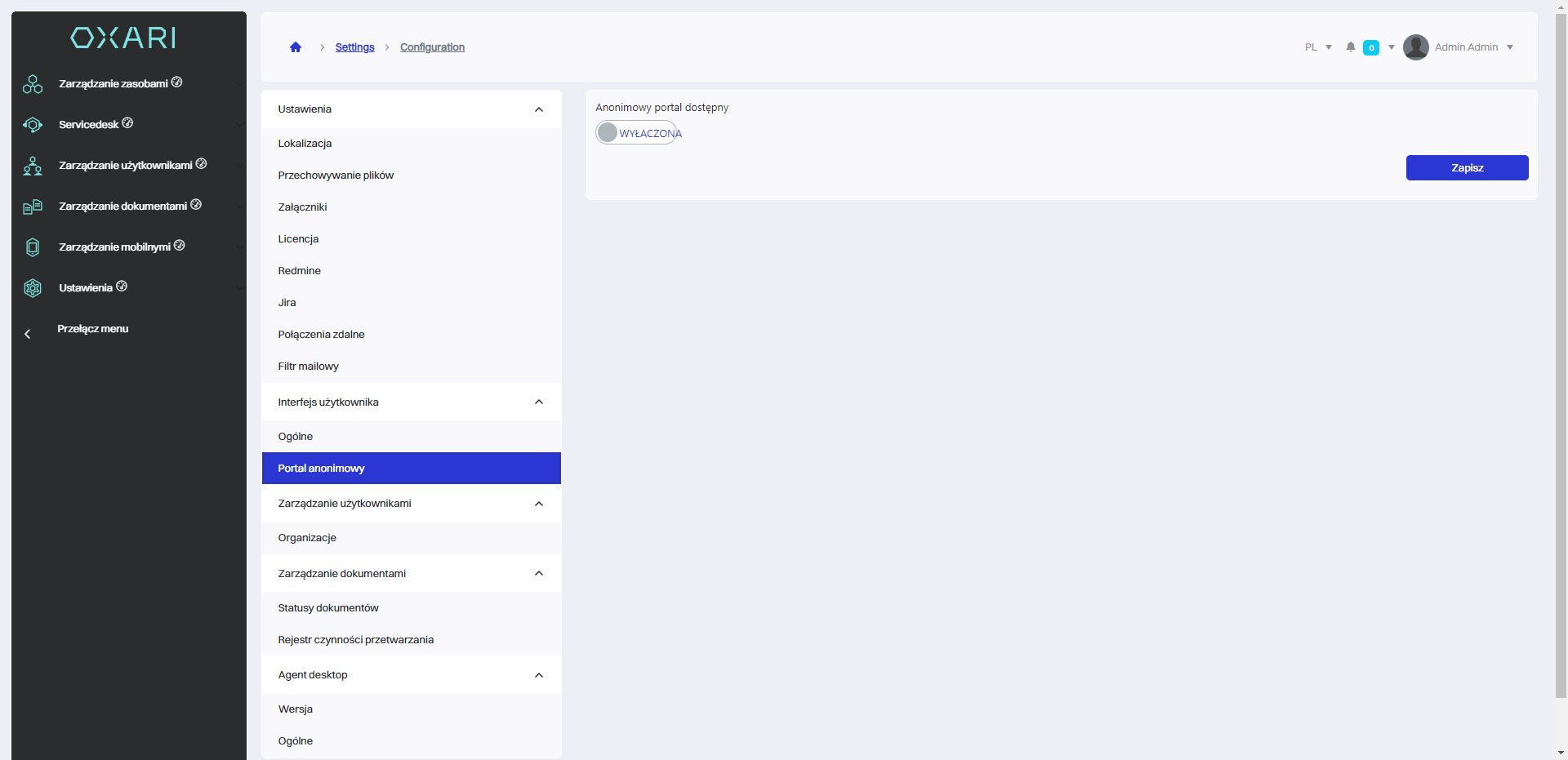Collapse the Ustawienia section chevron
This screenshot has height=760, width=1568.
tap(539, 109)
